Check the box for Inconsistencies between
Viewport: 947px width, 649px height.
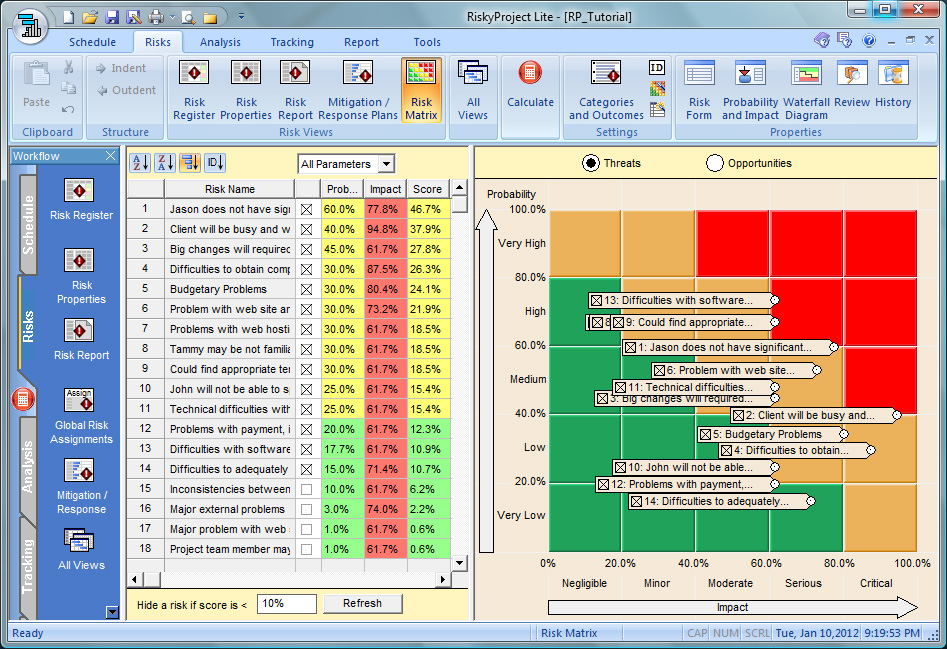coord(307,489)
